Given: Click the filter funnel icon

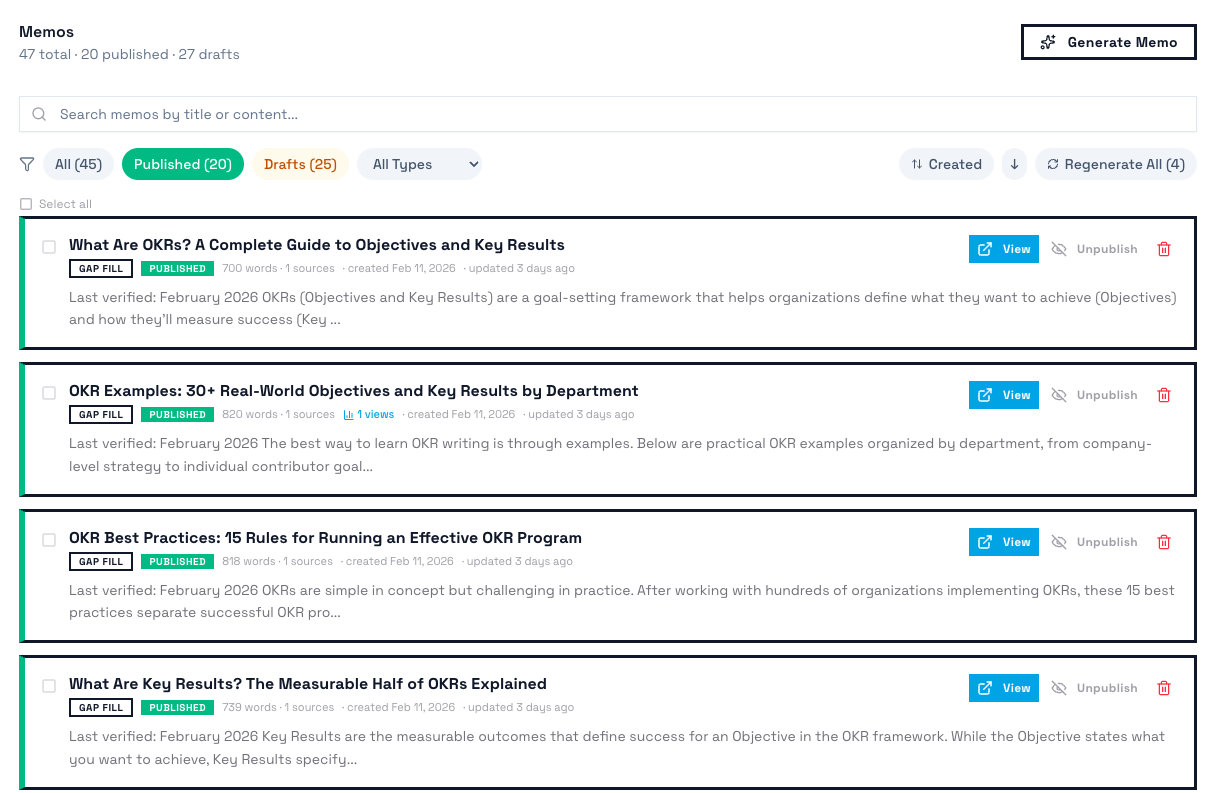Looking at the screenshot, I should [26, 164].
